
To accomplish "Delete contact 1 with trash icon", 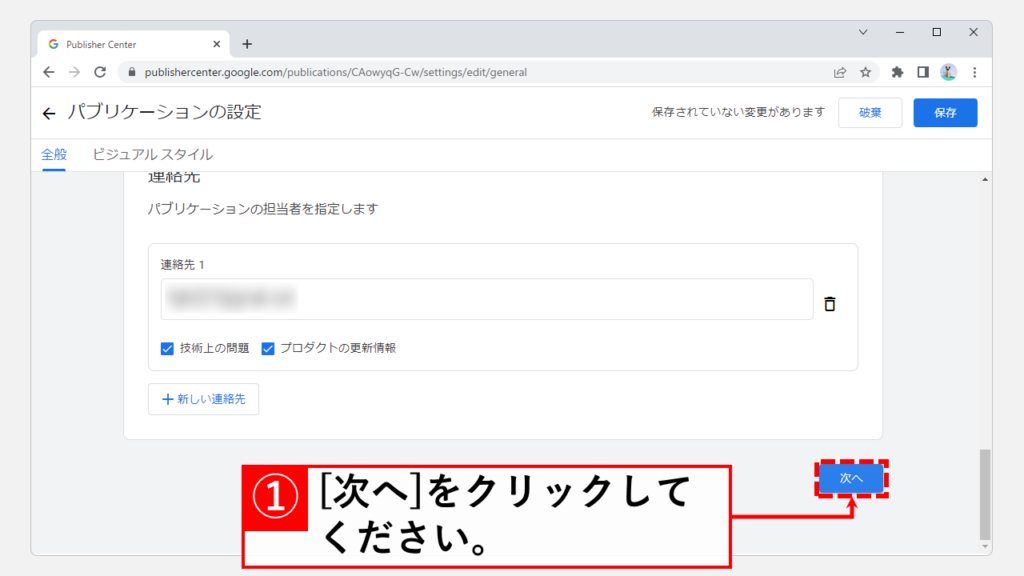I will (829, 304).
